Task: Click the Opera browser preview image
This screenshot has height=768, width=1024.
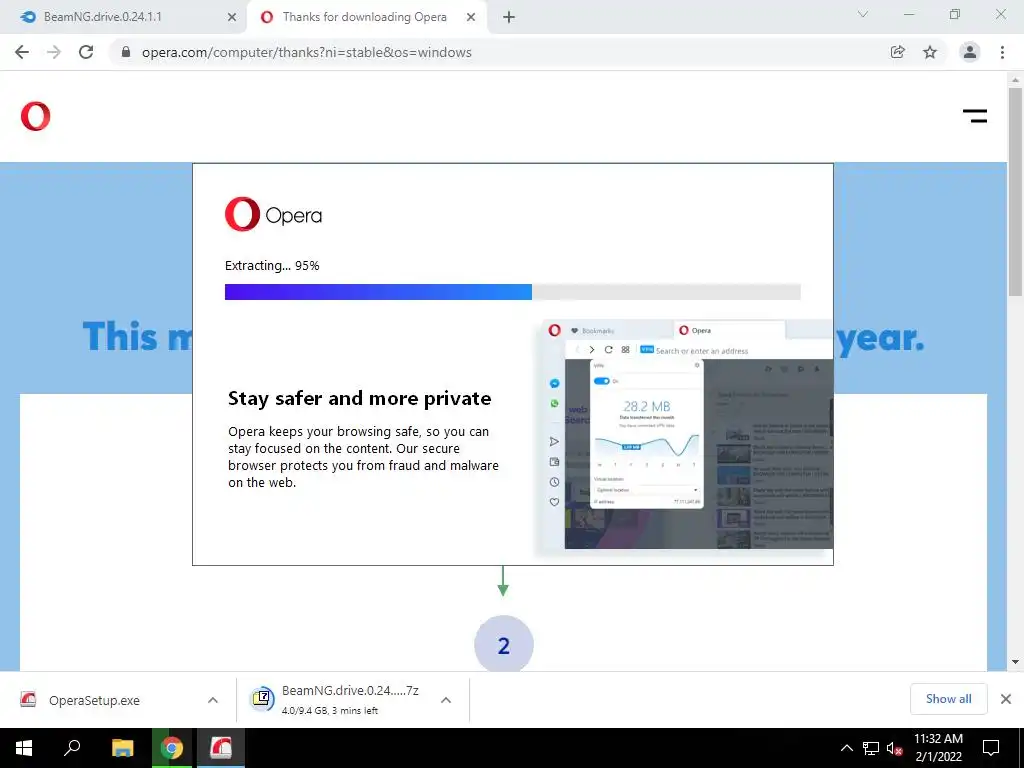Action: pos(683,435)
